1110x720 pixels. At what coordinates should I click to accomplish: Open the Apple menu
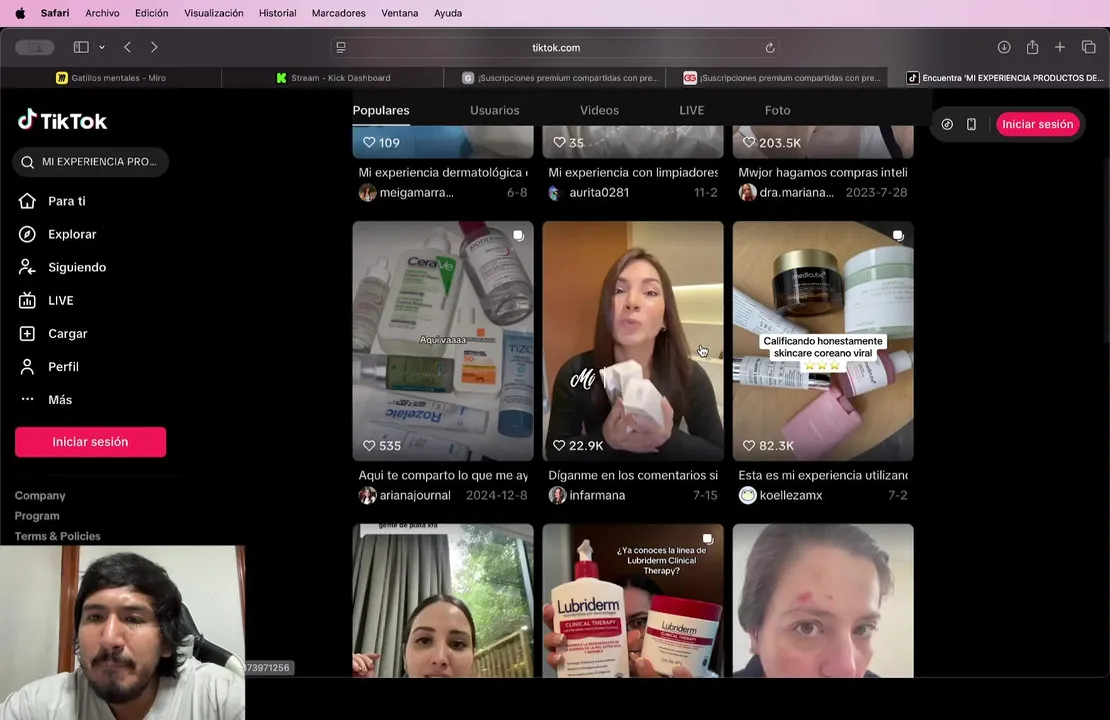tap(20, 13)
